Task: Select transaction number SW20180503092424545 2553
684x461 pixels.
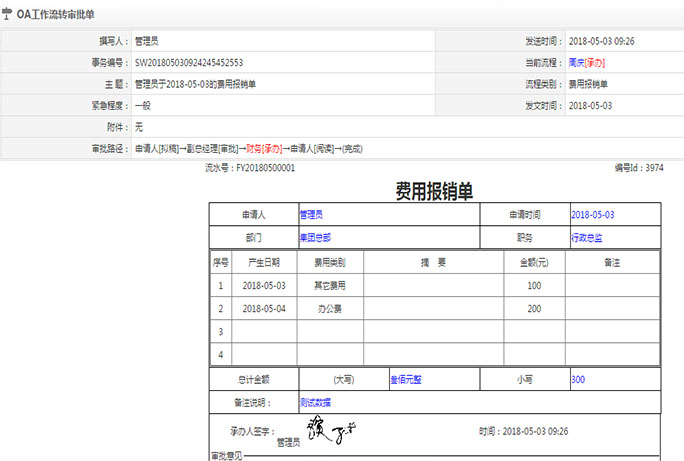Action: [189, 63]
